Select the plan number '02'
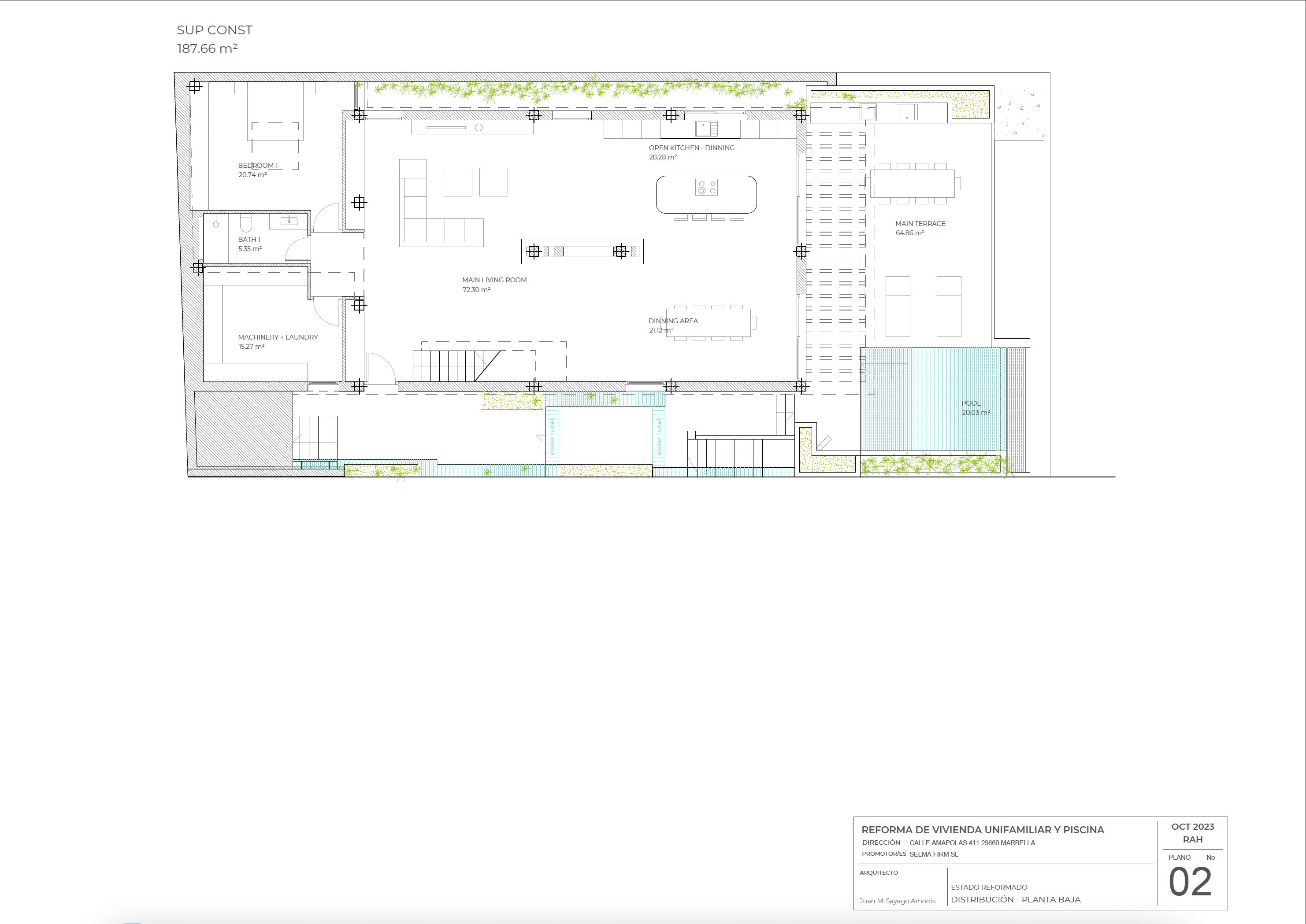 [x=1191, y=882]
